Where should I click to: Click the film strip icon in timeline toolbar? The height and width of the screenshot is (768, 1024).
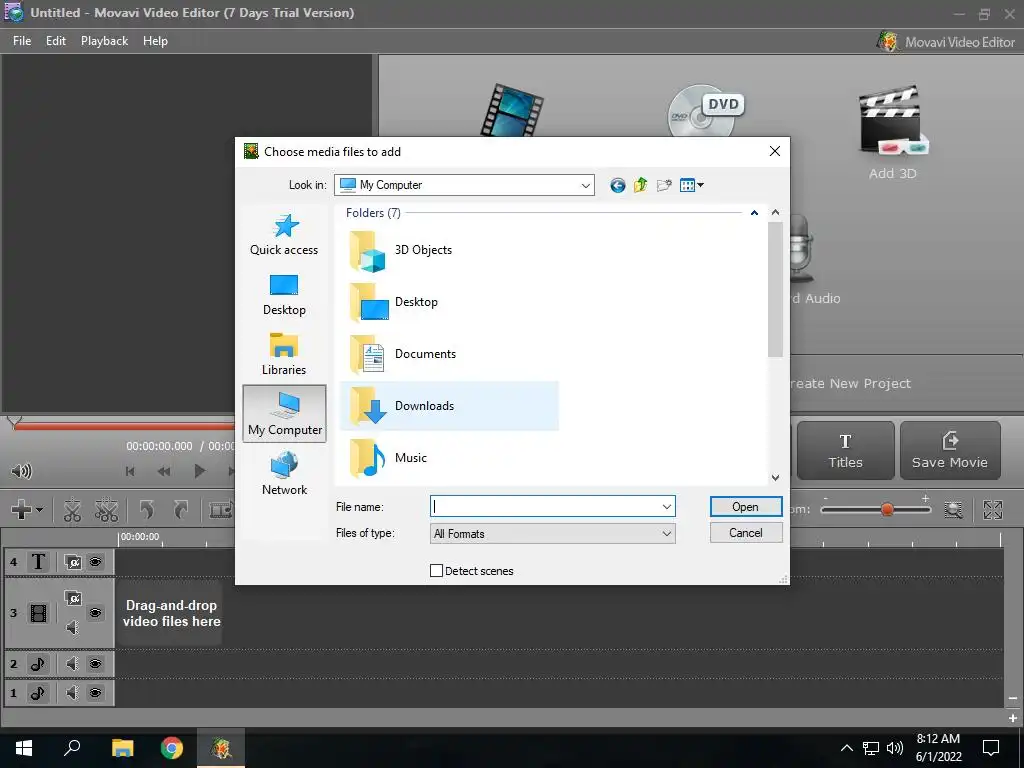coord(221,510)
